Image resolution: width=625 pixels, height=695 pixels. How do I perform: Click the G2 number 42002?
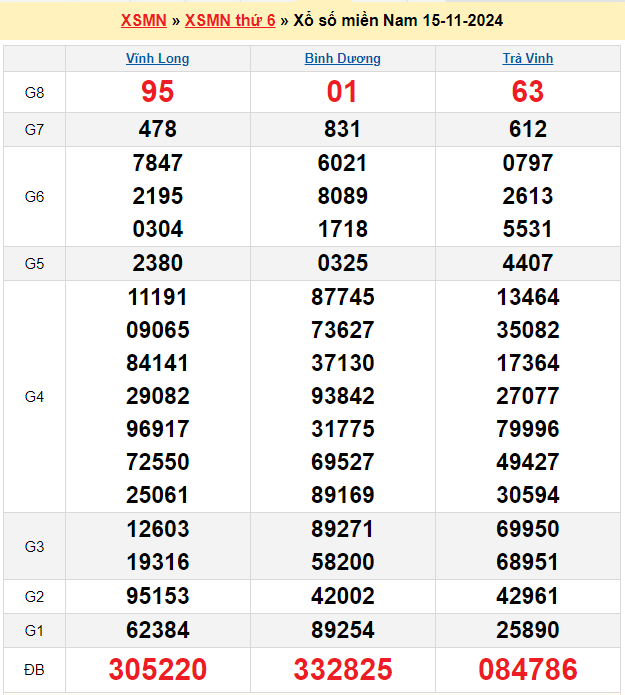tap(342, 596)
